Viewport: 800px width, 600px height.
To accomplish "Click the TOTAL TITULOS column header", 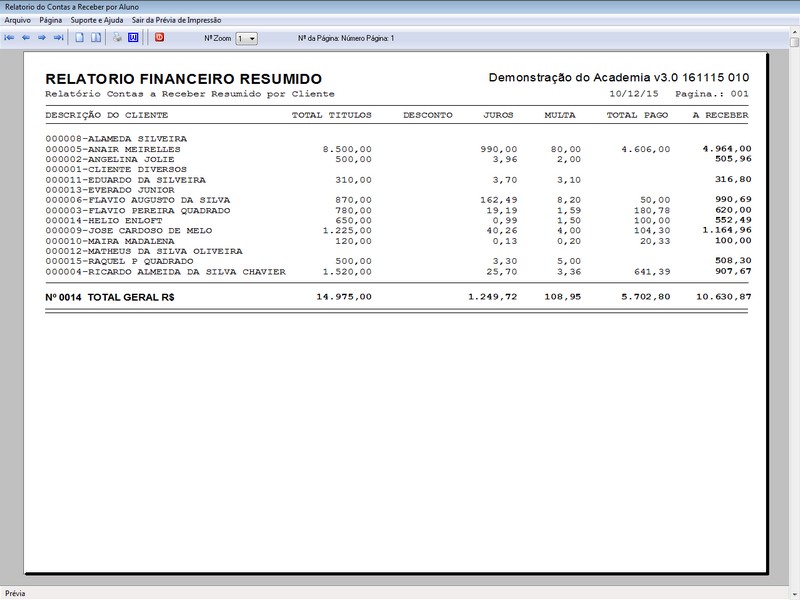I will [x=332, y=115].
